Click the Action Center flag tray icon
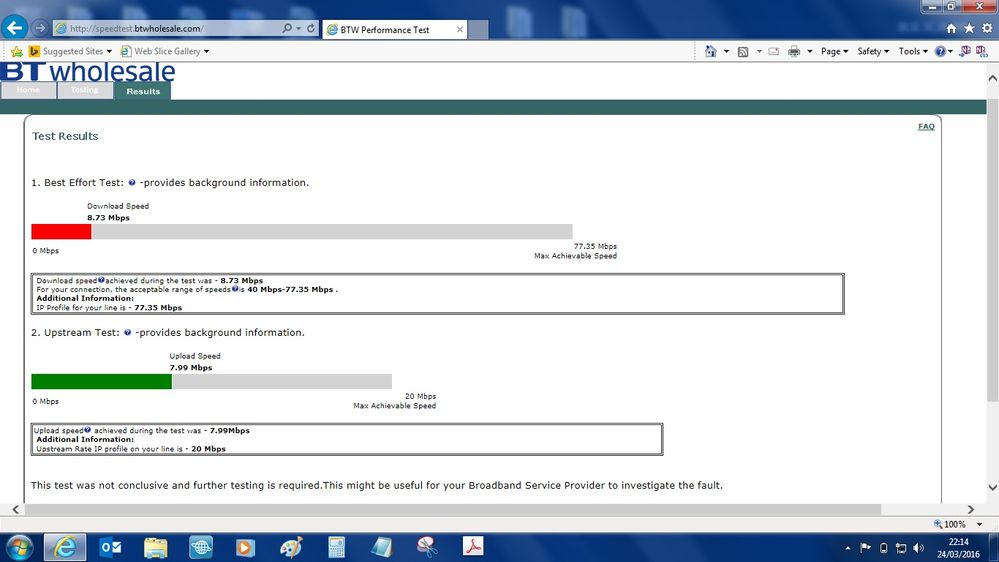This screenshot has width=999, height=562. [865, 548]
